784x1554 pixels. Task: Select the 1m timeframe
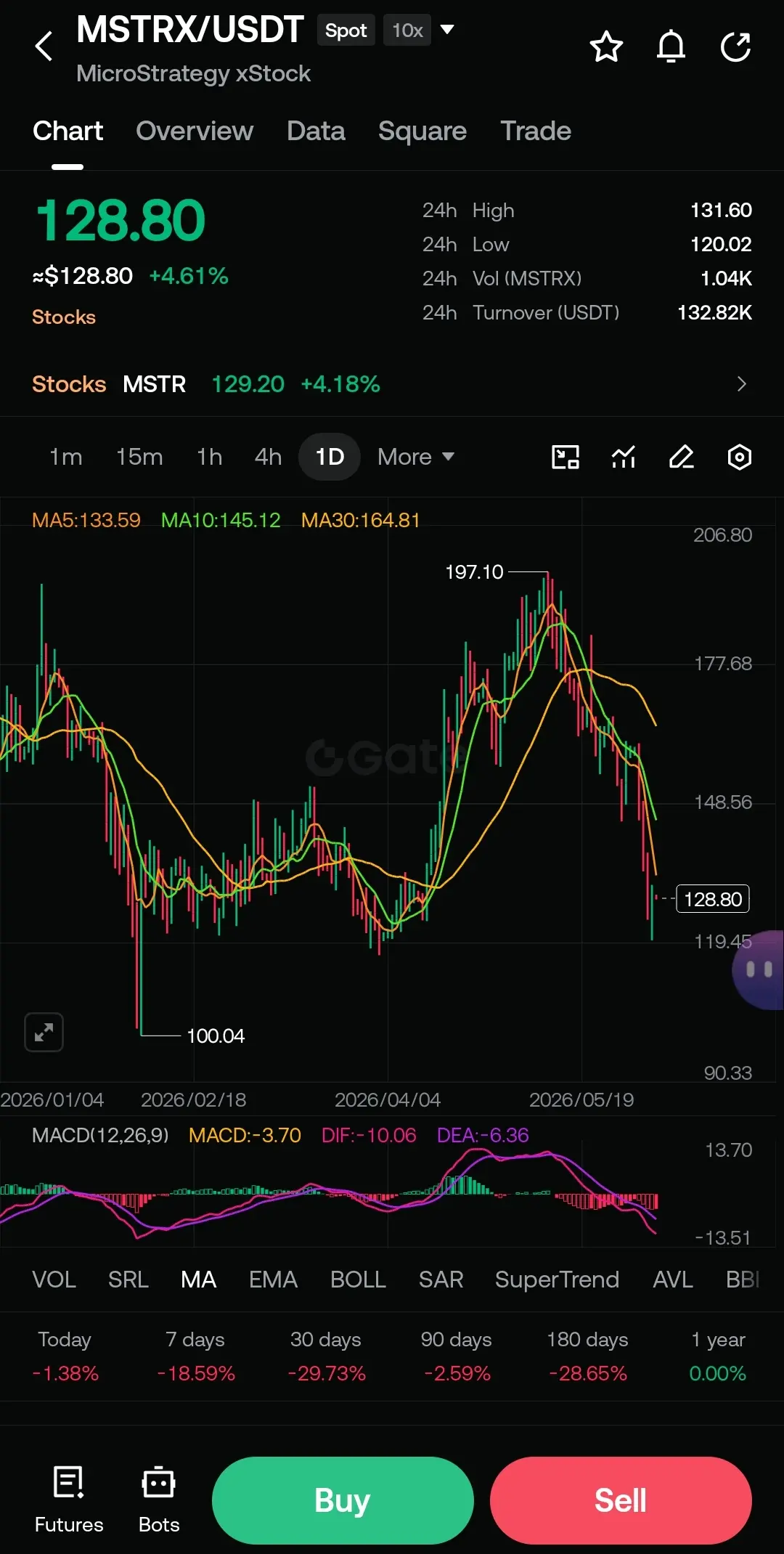tap(65, 457)
